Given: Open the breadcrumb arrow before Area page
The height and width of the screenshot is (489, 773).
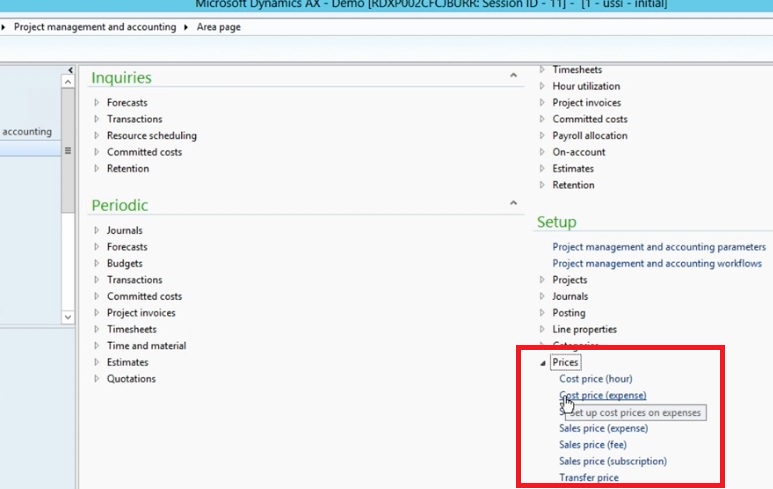Looking at the screenshot, I should (x=186, y=27).
